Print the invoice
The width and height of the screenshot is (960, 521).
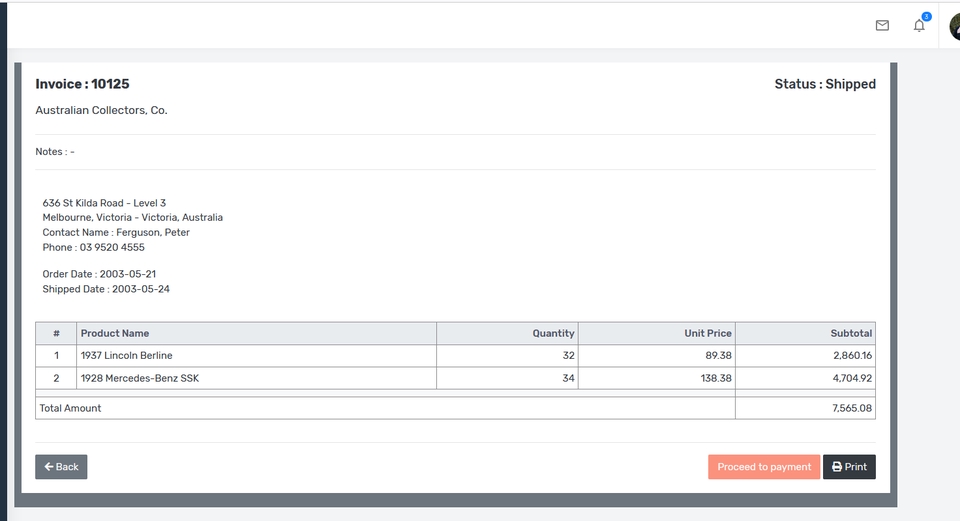[849, 467]
